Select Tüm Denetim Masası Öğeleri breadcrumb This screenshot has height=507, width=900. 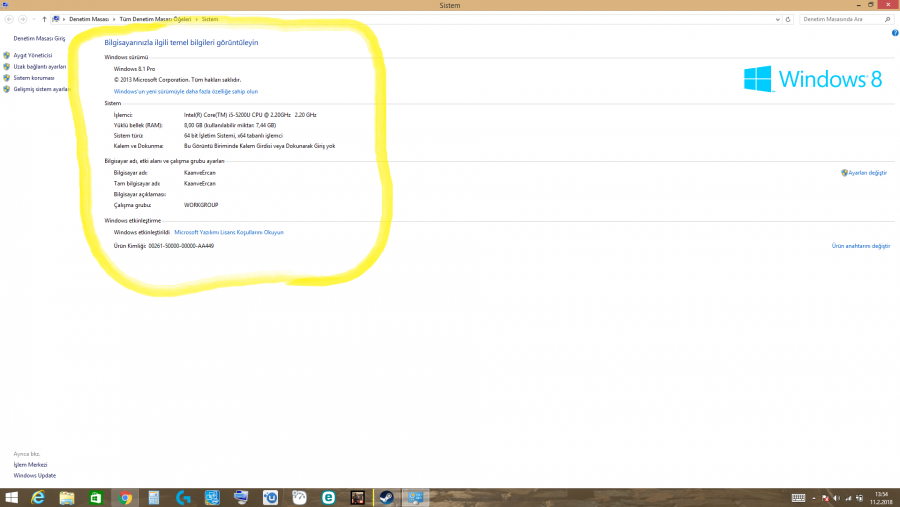coord(156,20)
